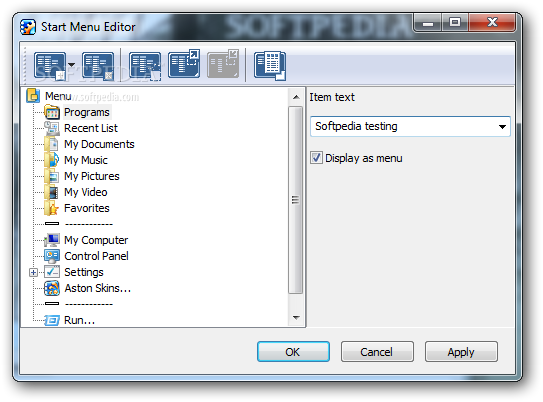Click the My Documents folder icon
Viewport: 543px width, 402px height.
pyautogui.click(x=52, y=144)
